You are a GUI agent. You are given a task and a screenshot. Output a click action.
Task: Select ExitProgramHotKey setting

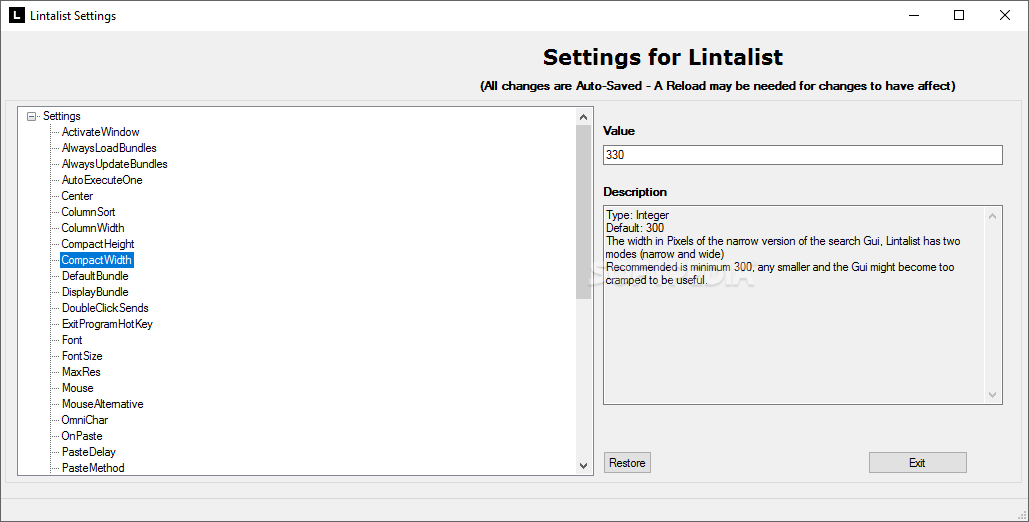(x=107, y=324)
